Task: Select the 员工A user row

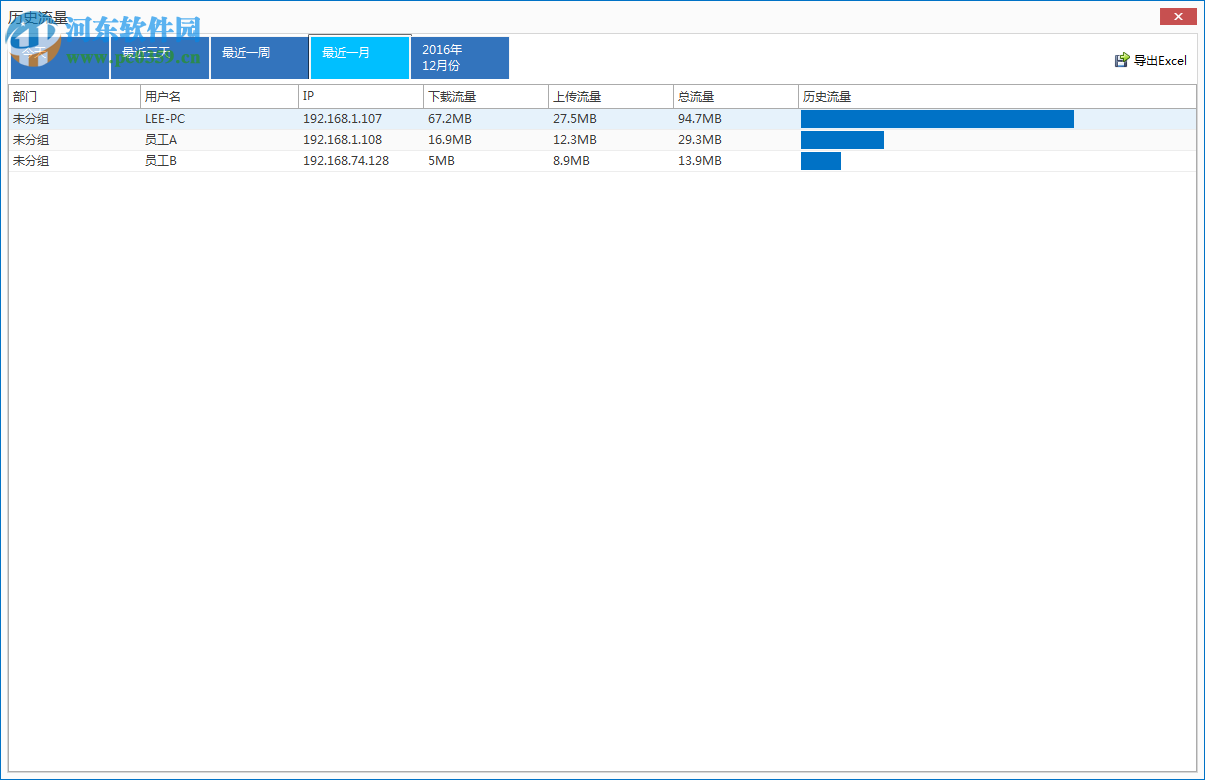Action: coord(602,140)
